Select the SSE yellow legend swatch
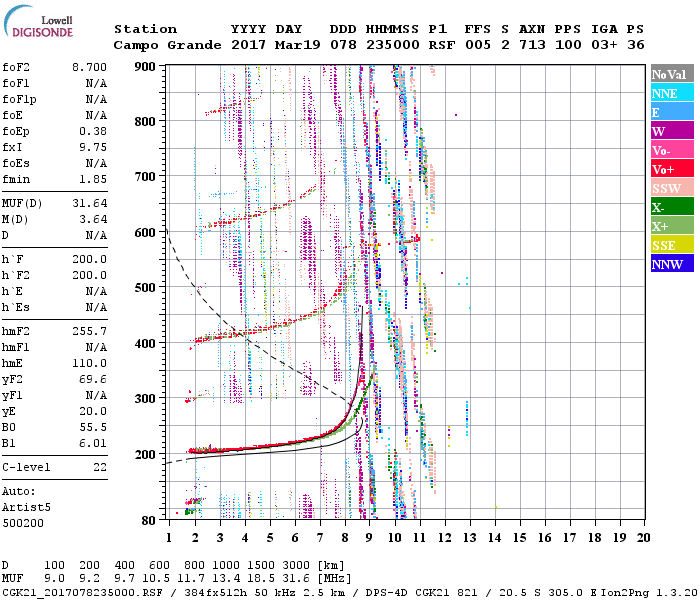 (672, 245)
